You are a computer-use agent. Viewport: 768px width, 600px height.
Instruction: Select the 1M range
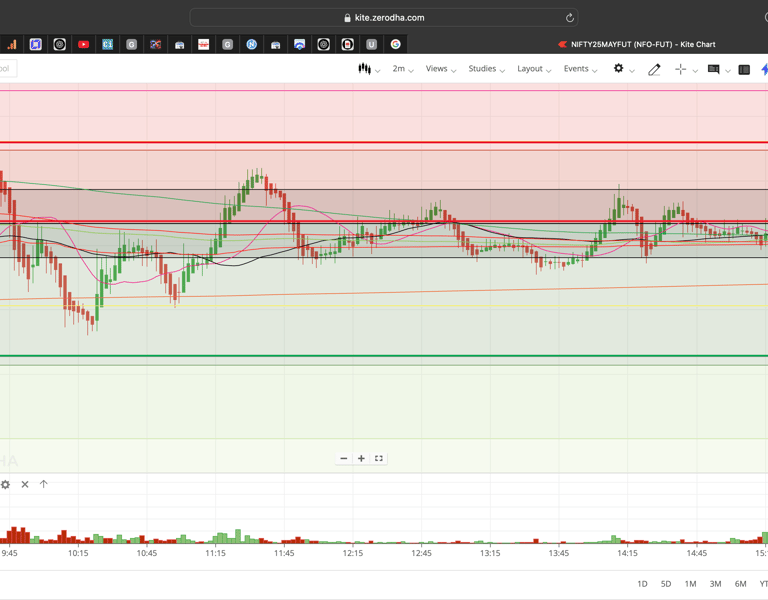(690, 584)
